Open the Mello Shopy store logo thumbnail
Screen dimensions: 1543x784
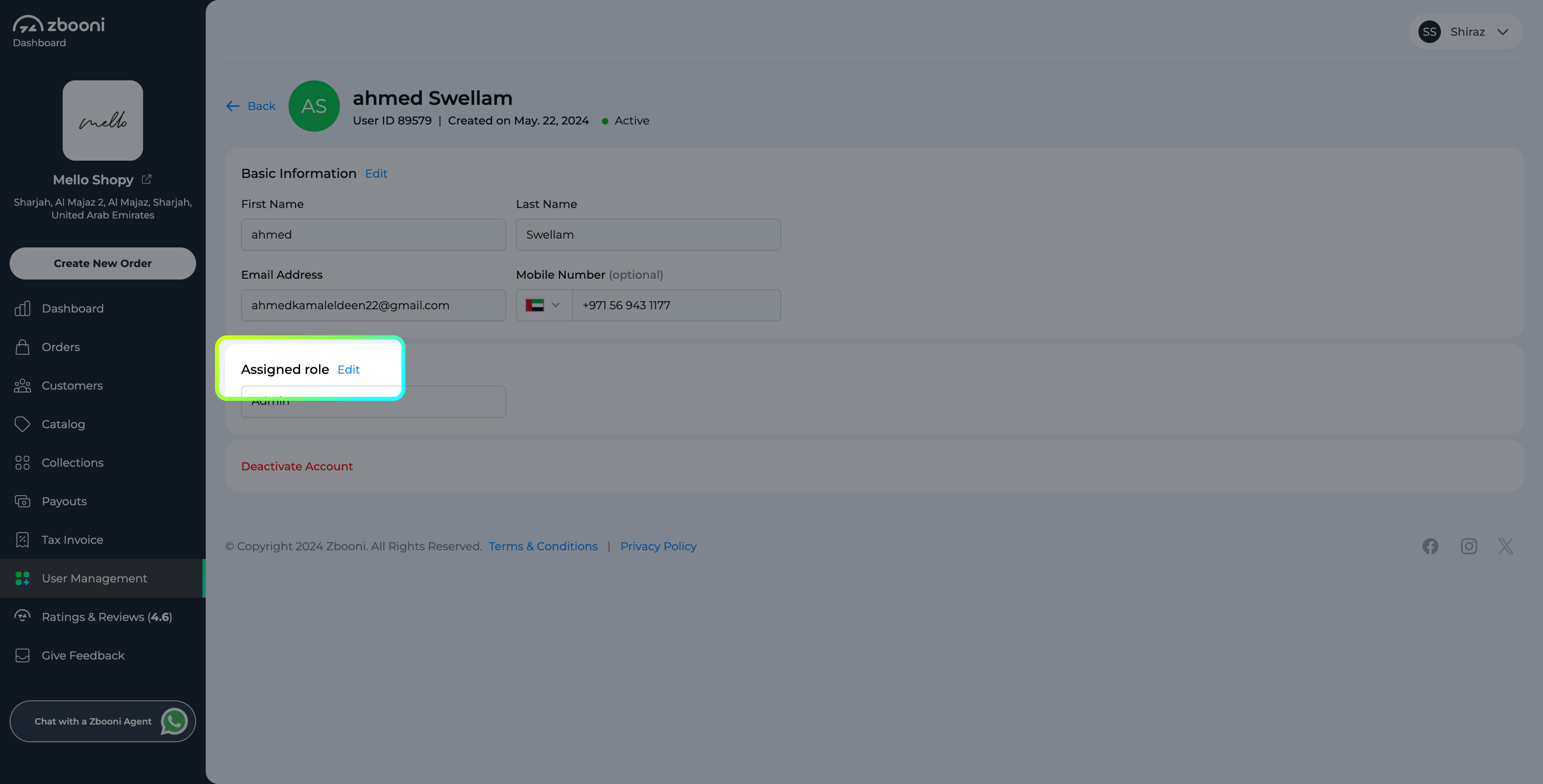102,120
